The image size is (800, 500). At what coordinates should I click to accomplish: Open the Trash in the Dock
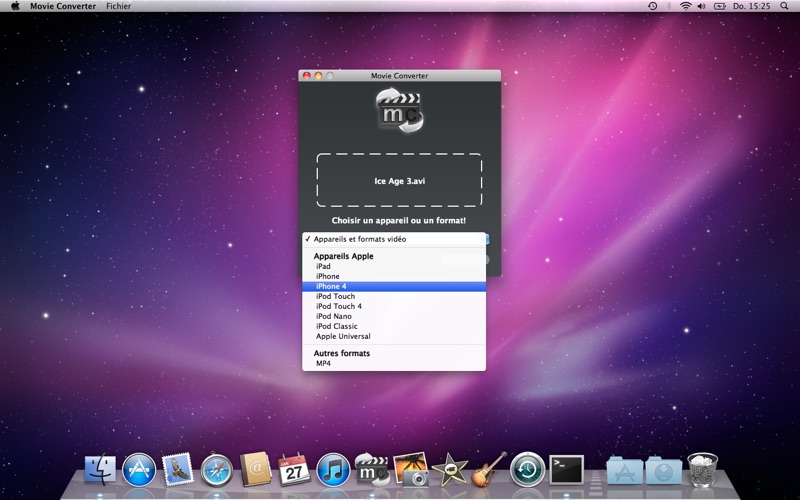point(702,469)
